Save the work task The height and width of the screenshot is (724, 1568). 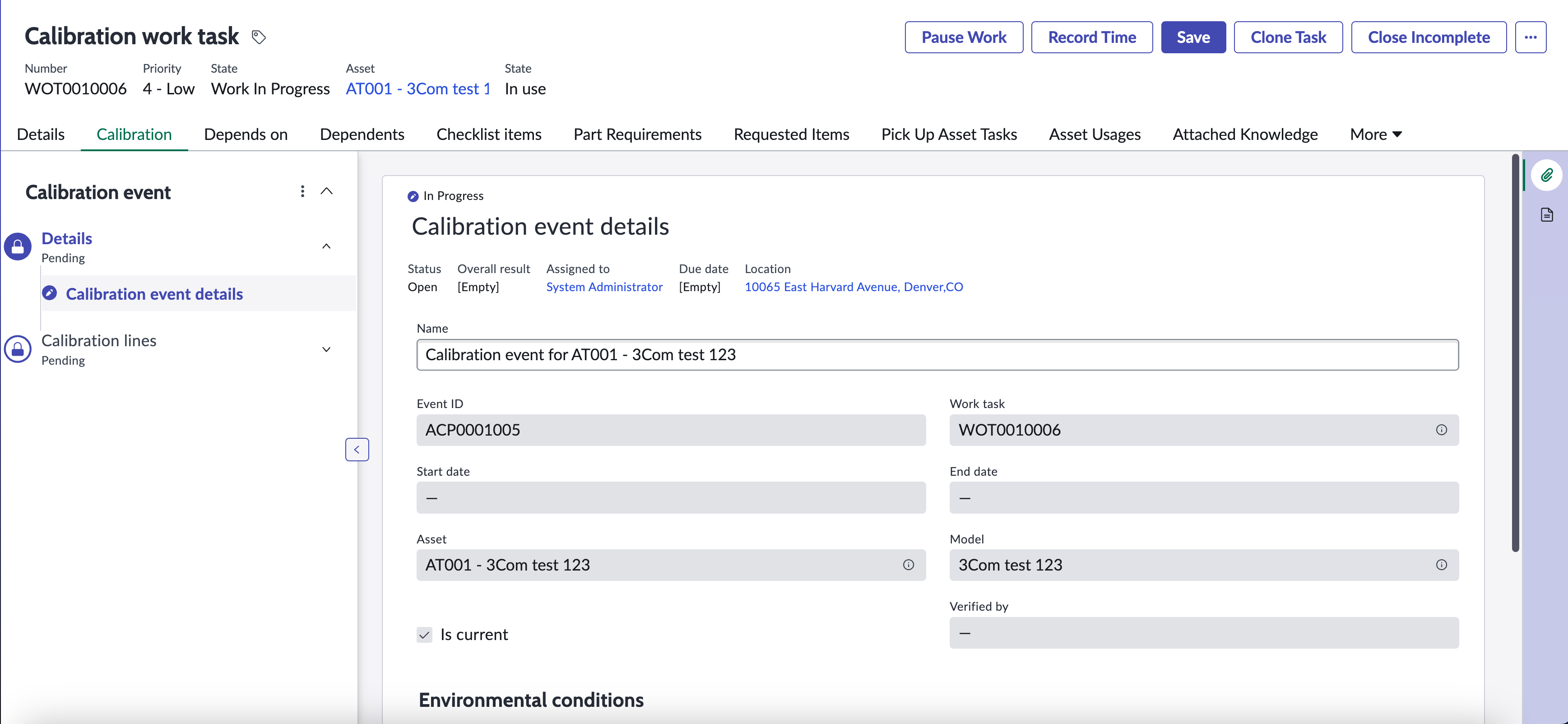1193,37
